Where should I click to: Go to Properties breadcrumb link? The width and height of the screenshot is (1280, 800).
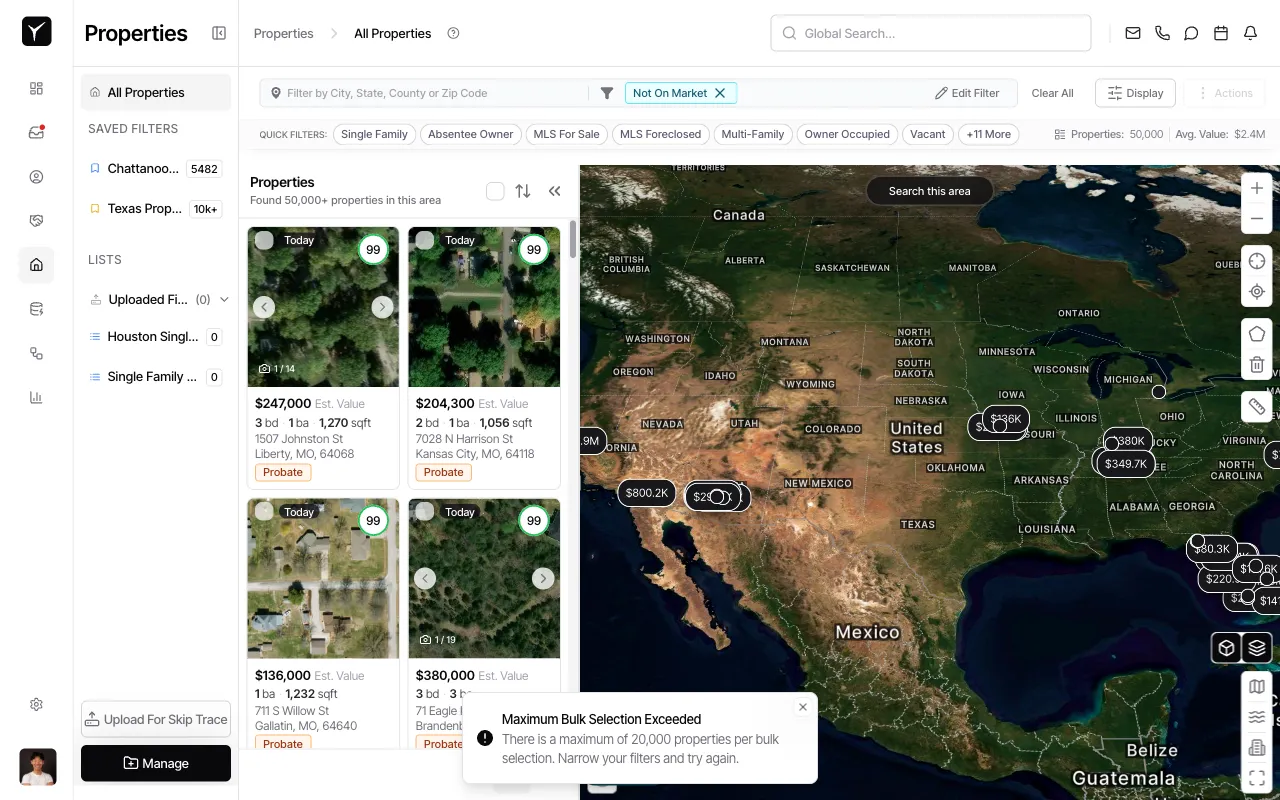[284, 33]
